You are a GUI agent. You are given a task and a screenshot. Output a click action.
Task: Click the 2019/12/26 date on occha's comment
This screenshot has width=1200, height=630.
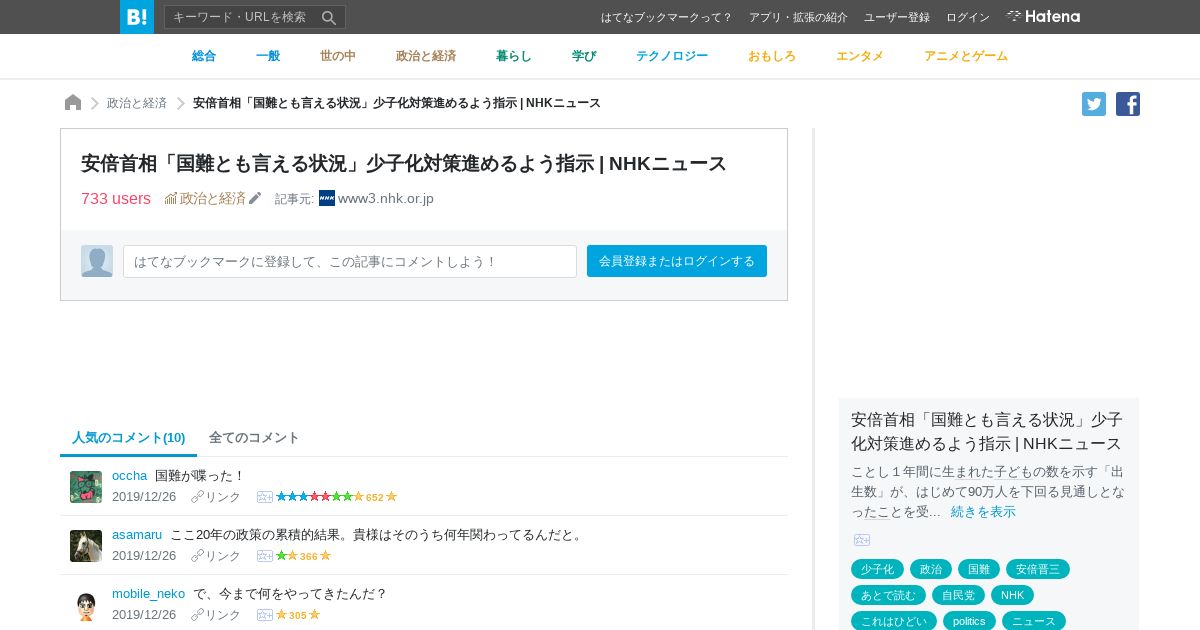[144, 497]
